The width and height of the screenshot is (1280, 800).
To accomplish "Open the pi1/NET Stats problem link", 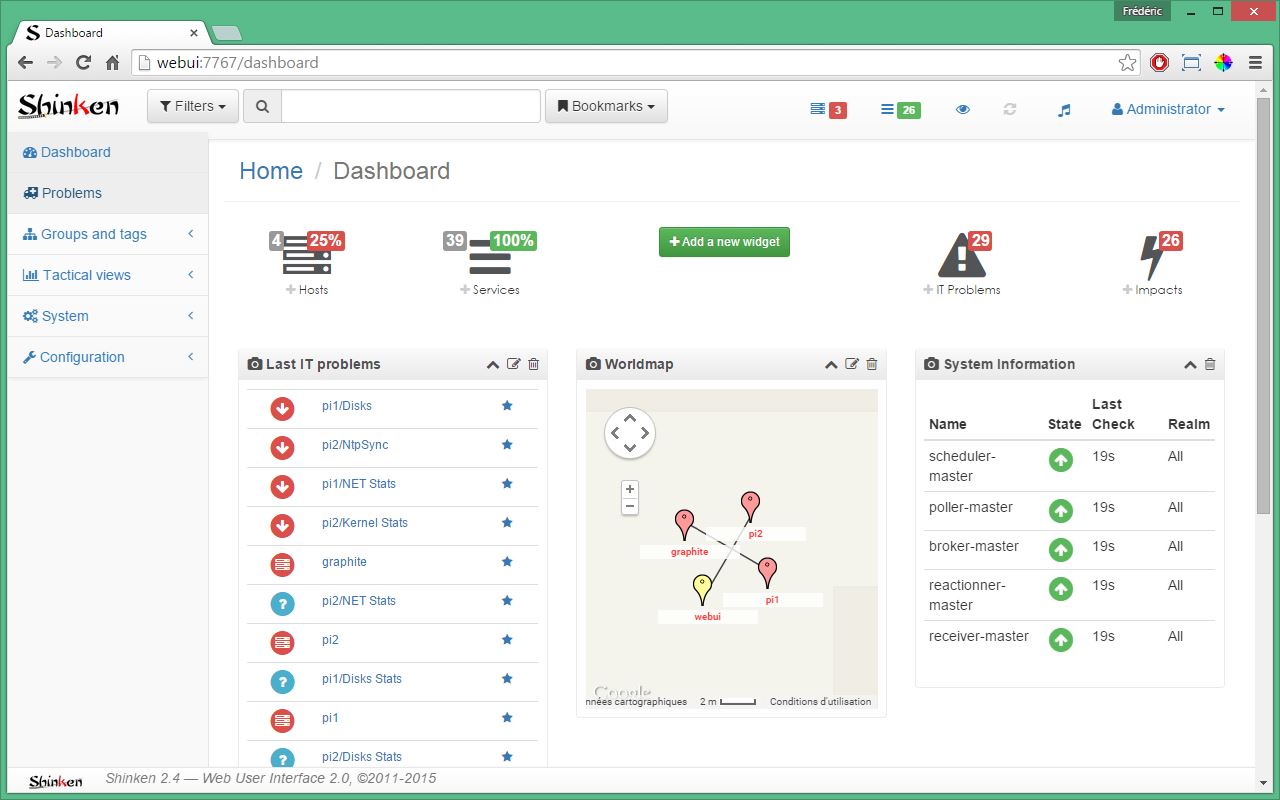I will pyautogui.click(x=359, y=484).
